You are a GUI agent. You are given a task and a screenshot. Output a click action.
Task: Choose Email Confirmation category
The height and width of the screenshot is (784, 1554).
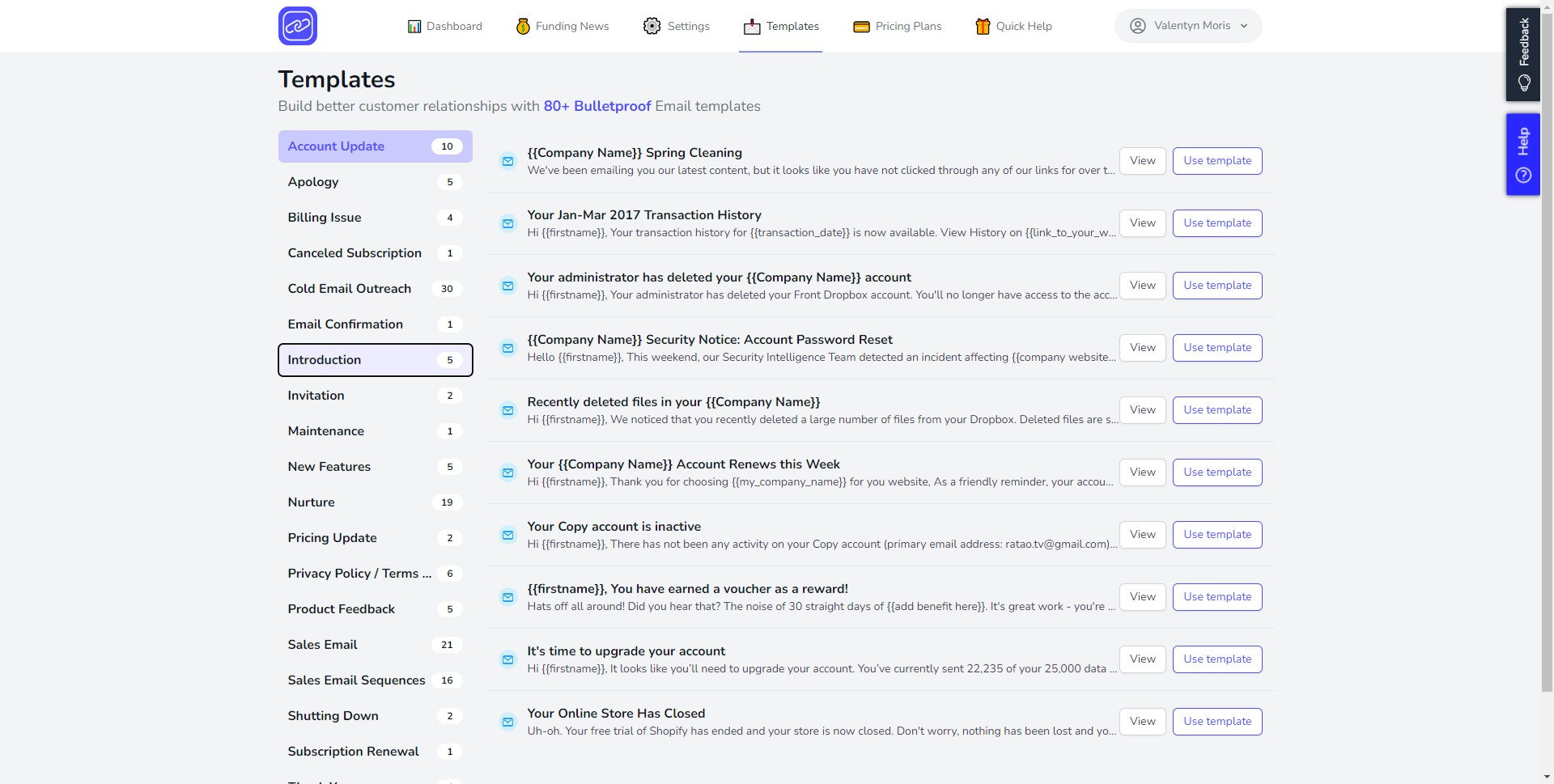click(375, 324)
